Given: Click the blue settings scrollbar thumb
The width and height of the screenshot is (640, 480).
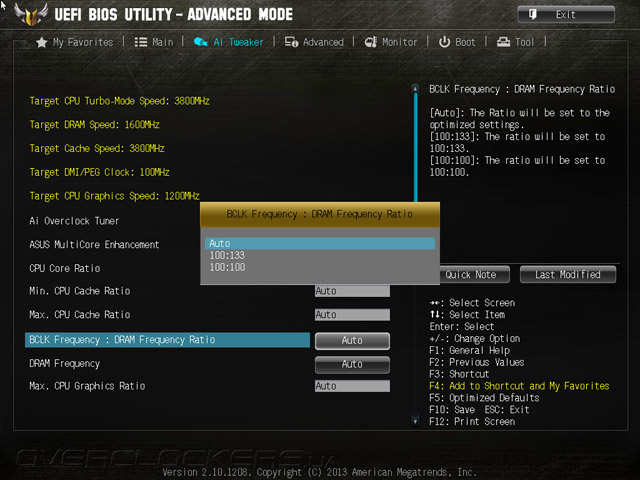Looking at the screenshot, I should click(416, 147).
